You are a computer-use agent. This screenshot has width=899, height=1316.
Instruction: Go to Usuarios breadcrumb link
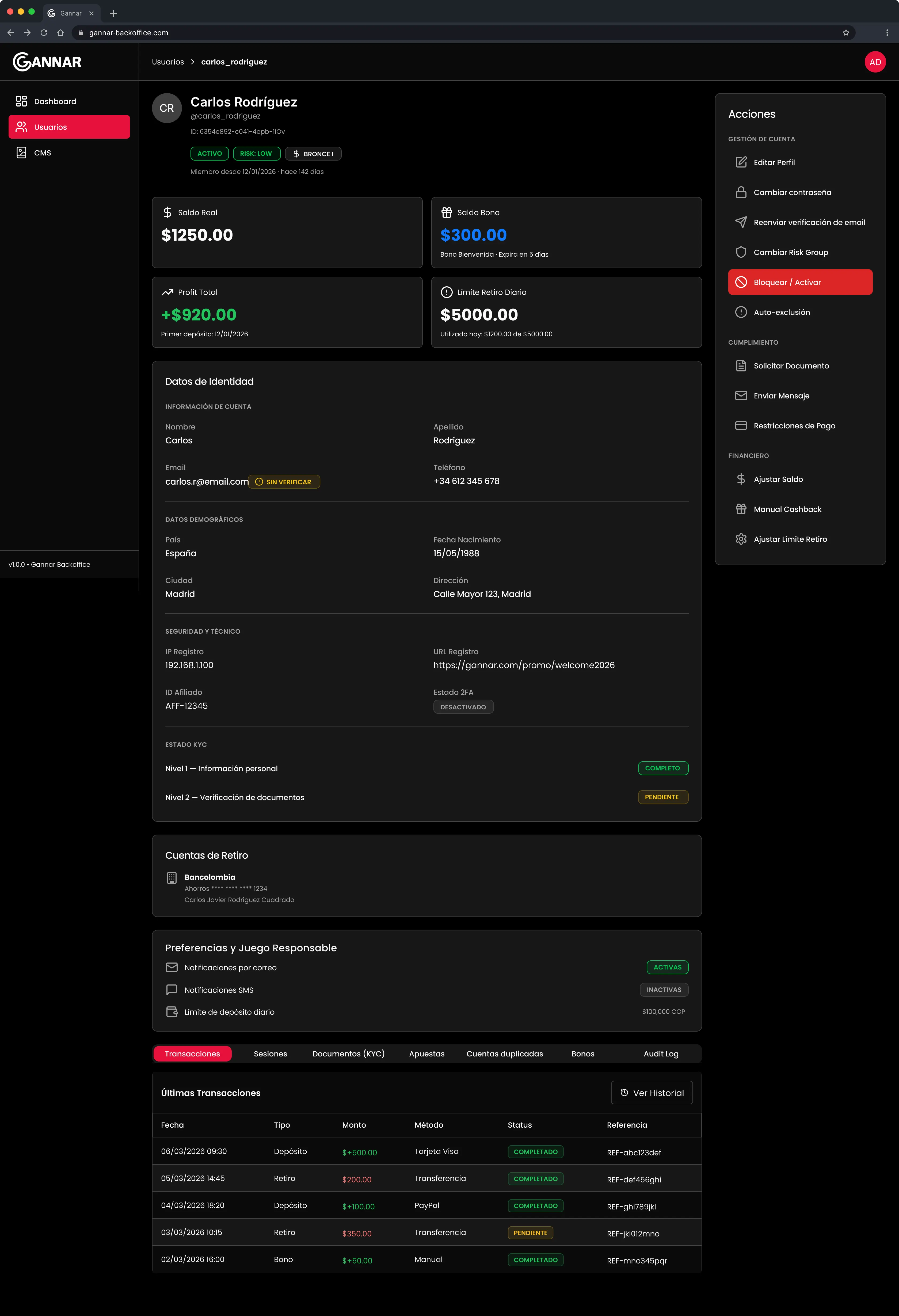167,62
